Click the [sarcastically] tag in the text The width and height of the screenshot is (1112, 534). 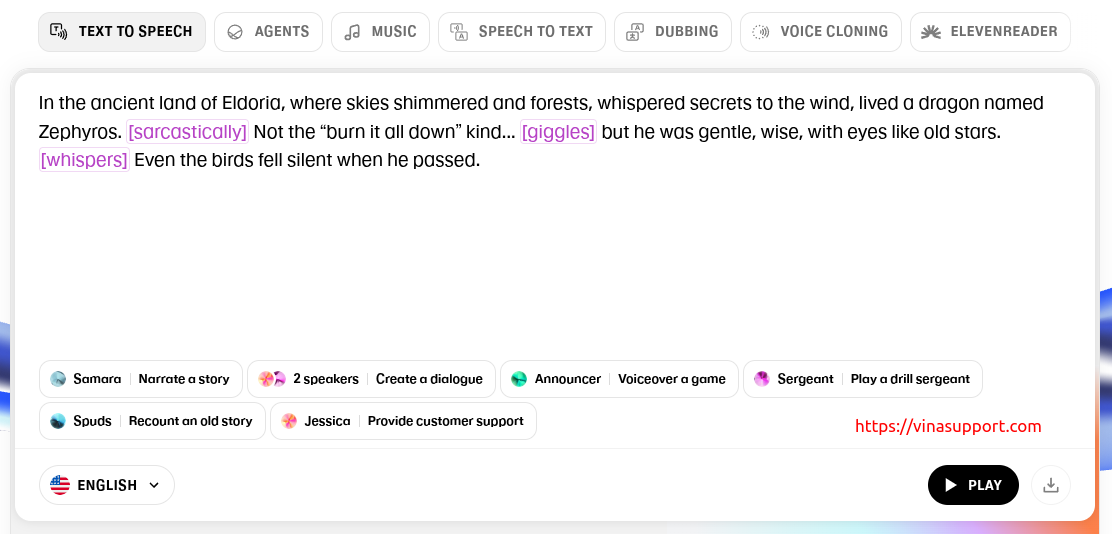tap(188, 132)
